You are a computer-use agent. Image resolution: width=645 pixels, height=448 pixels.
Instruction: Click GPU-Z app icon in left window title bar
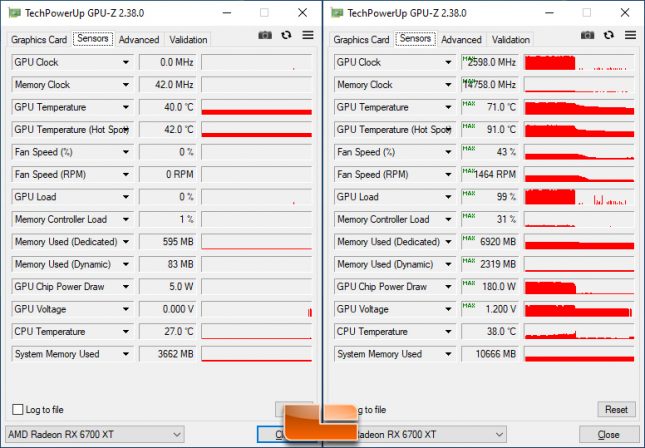15,13
